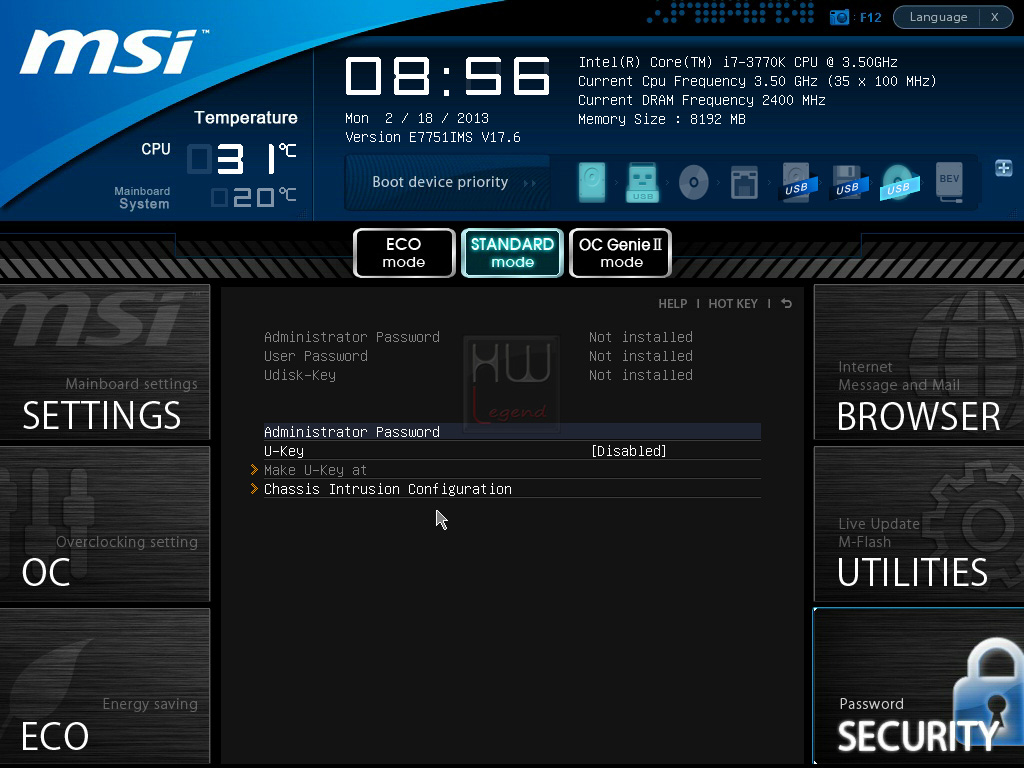Open the BROWSER panel
This screenshot has height=768, width=1024.
919,362
